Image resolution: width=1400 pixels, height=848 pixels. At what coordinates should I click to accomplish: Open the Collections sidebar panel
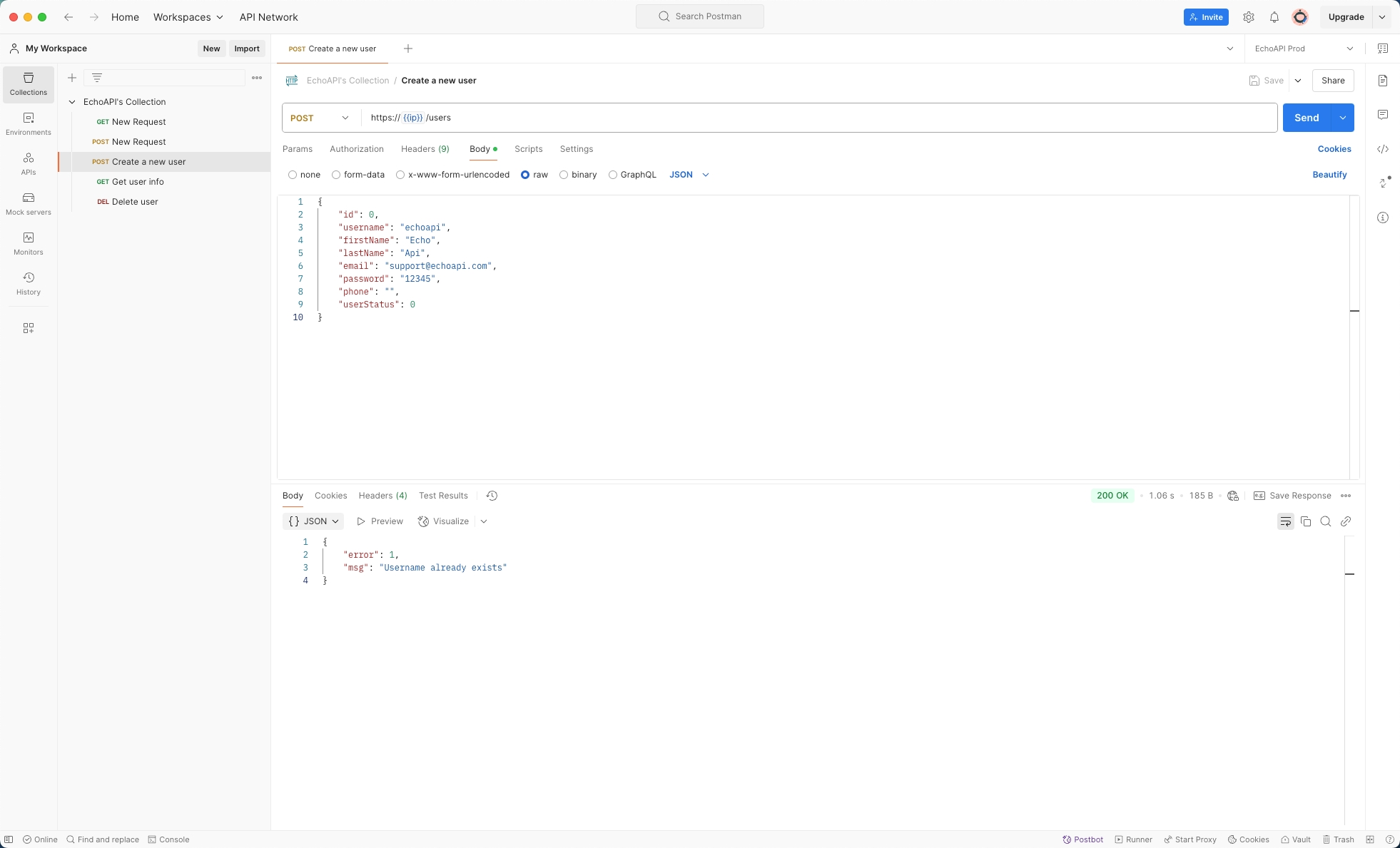tap(29, 84)
